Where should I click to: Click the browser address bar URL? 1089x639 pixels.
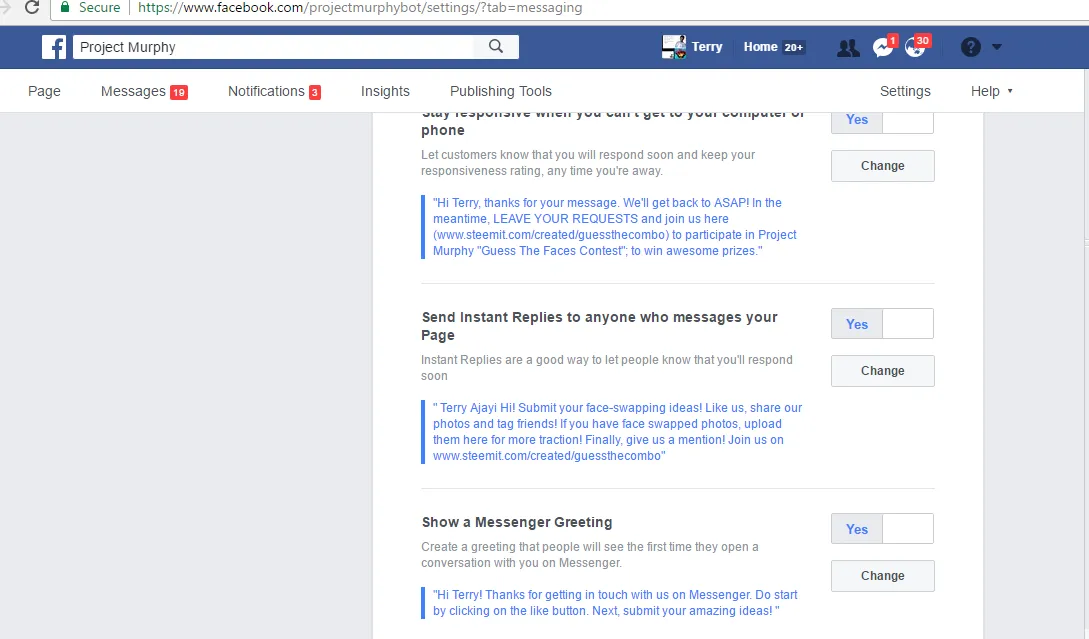click(360, 8)
